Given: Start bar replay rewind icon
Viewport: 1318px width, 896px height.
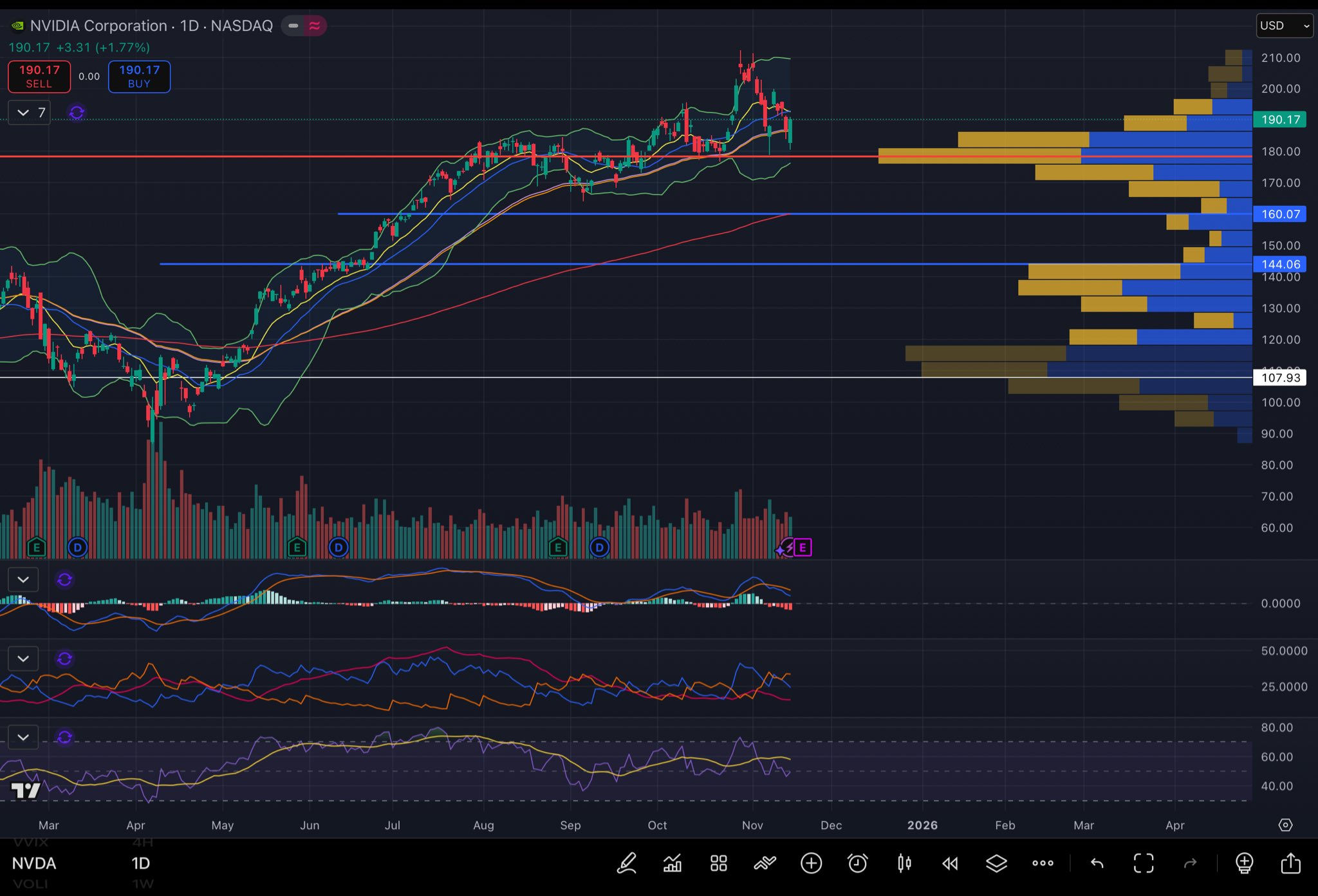Looking at the screenshot, I should pos(950,863).
